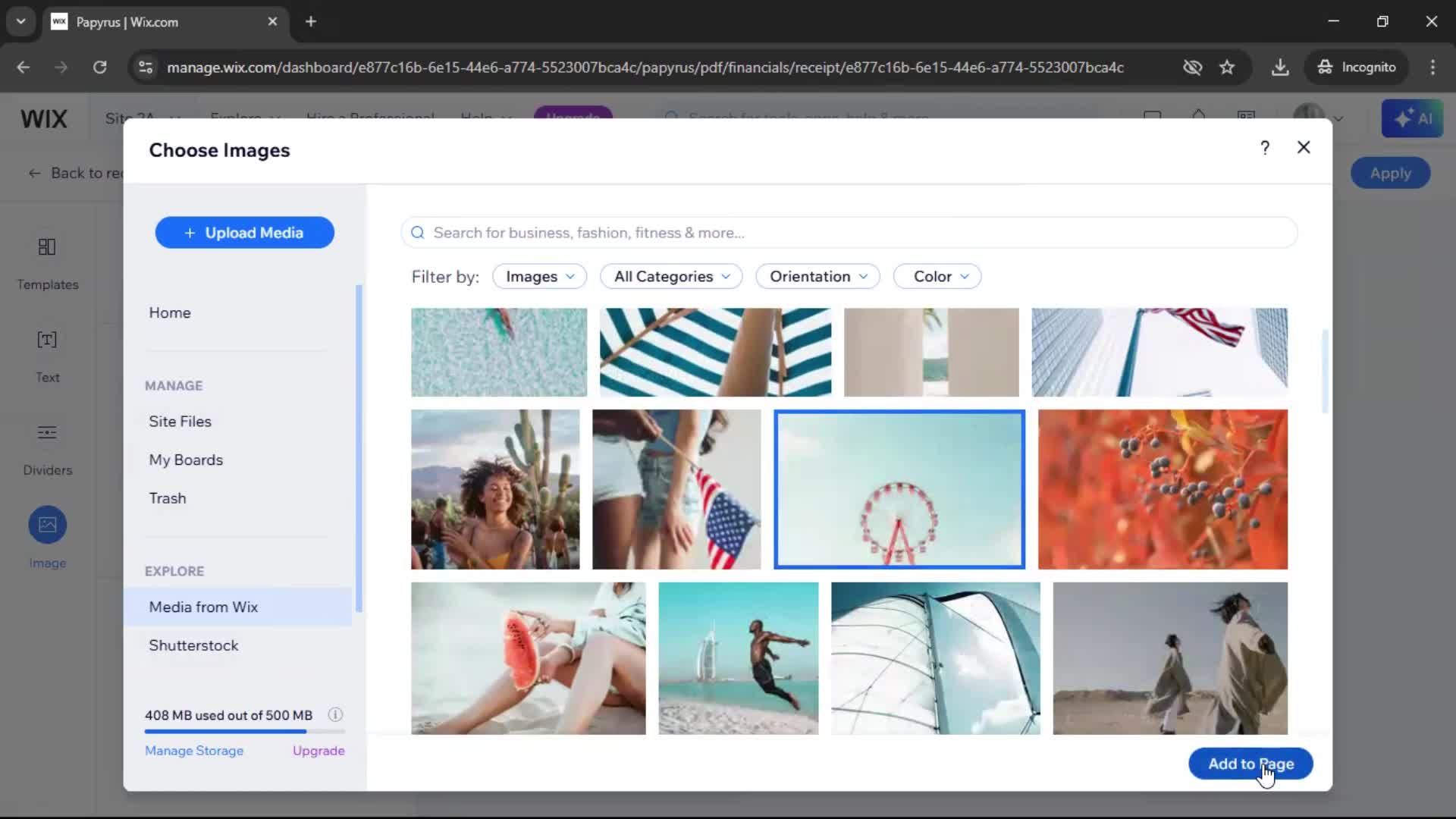
Task: Open My Boards
Action: (x=186, y=460)
